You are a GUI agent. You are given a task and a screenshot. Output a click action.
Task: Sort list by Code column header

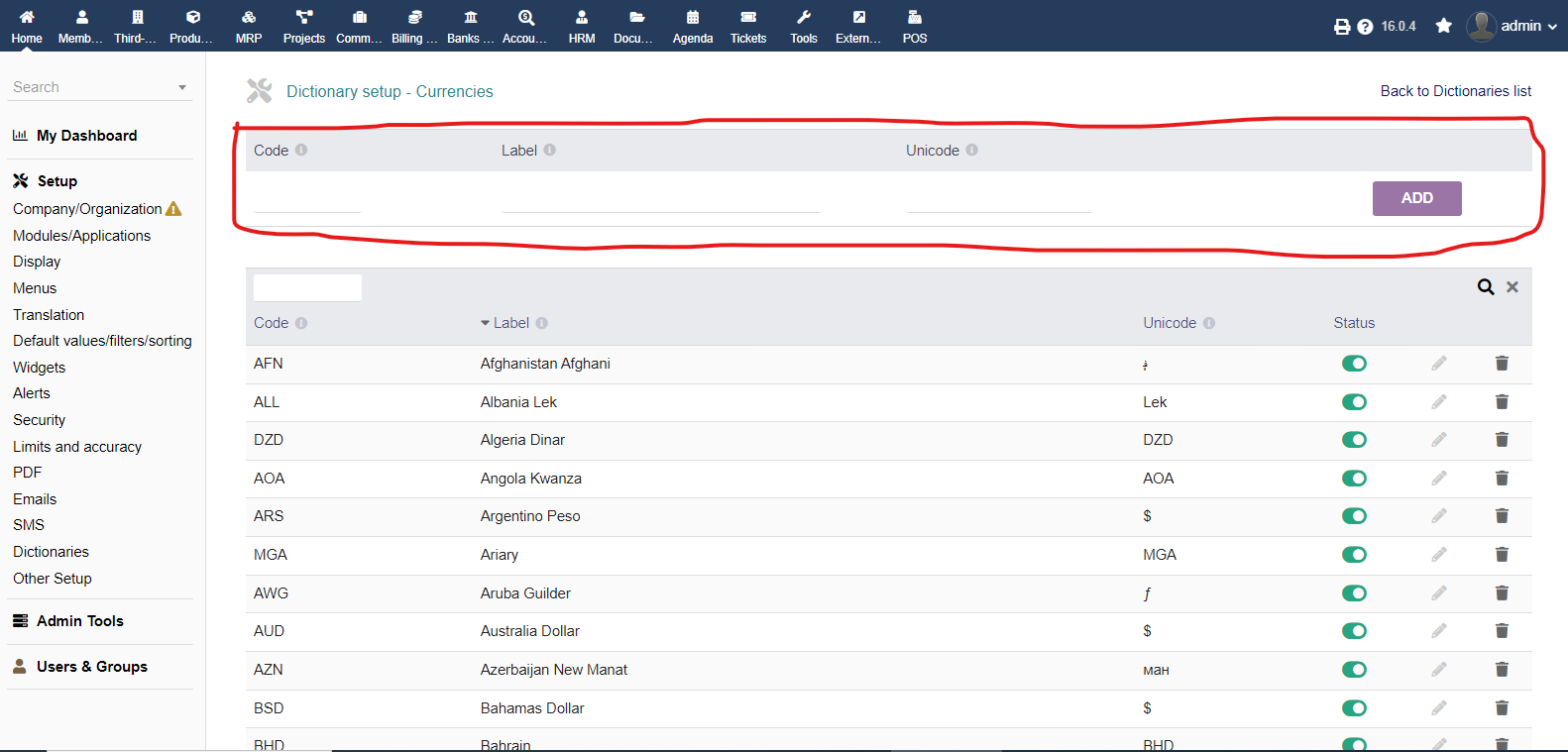pyautogui.click(x=271, y=323)
